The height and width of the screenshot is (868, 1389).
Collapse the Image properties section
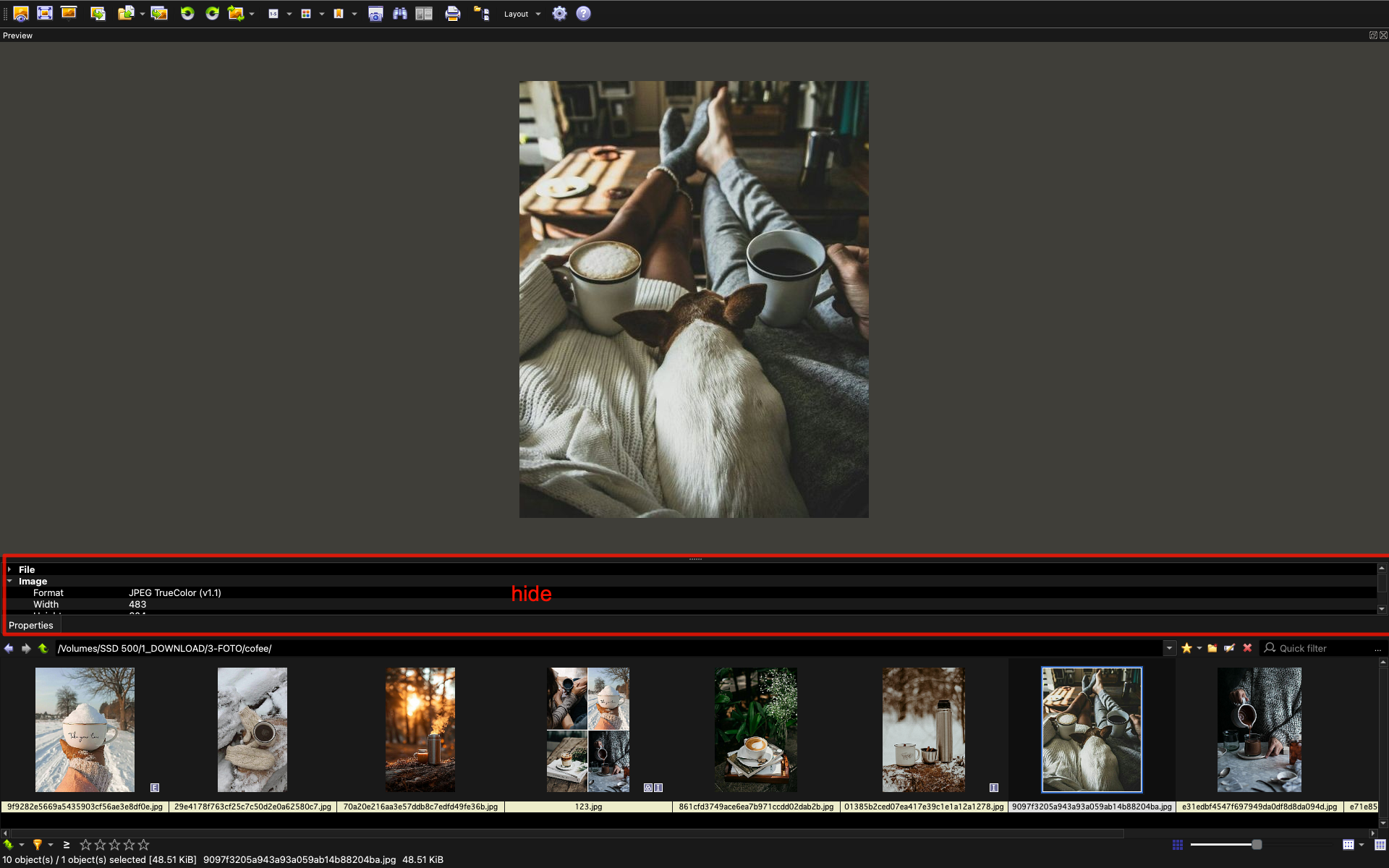[9, 581]
